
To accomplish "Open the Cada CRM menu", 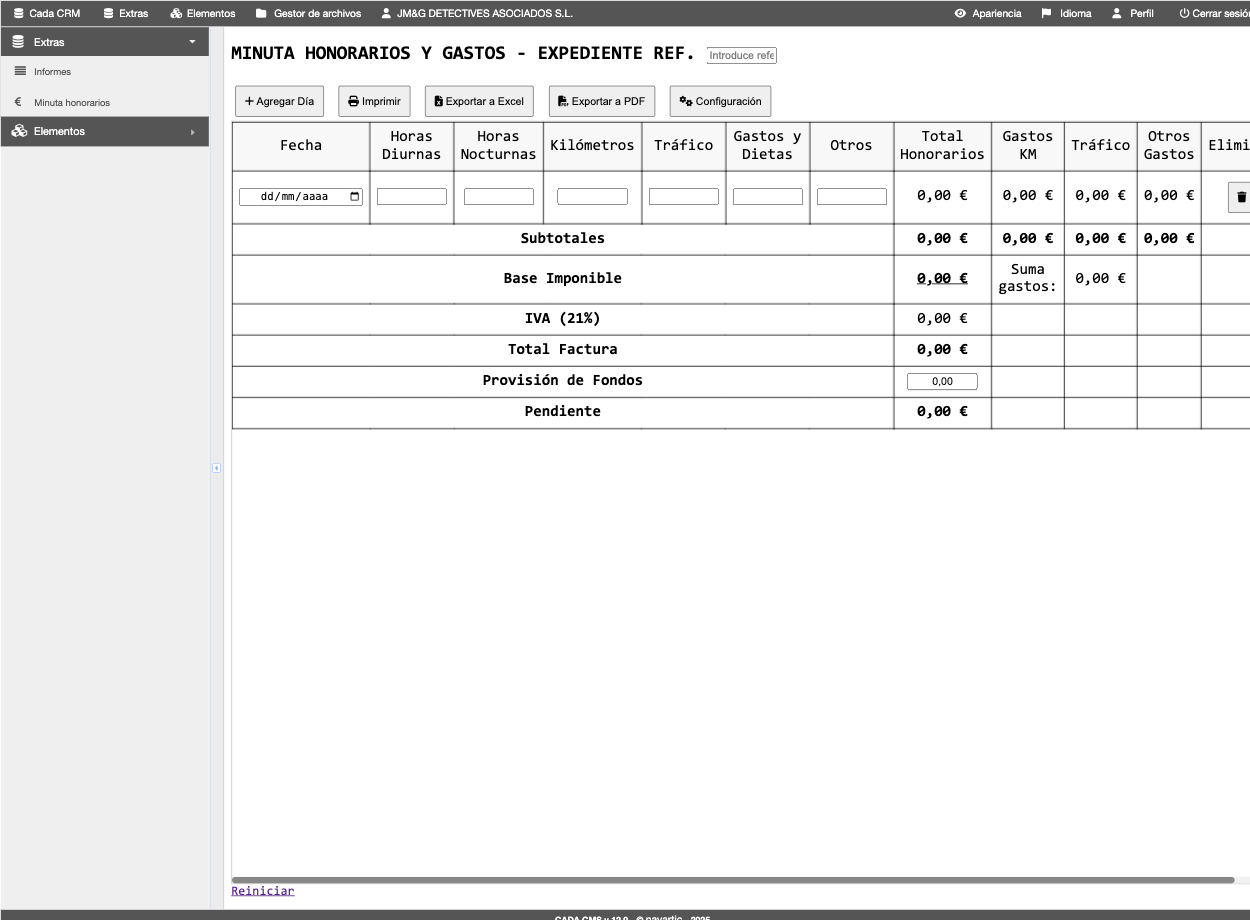I will point(47,13).
